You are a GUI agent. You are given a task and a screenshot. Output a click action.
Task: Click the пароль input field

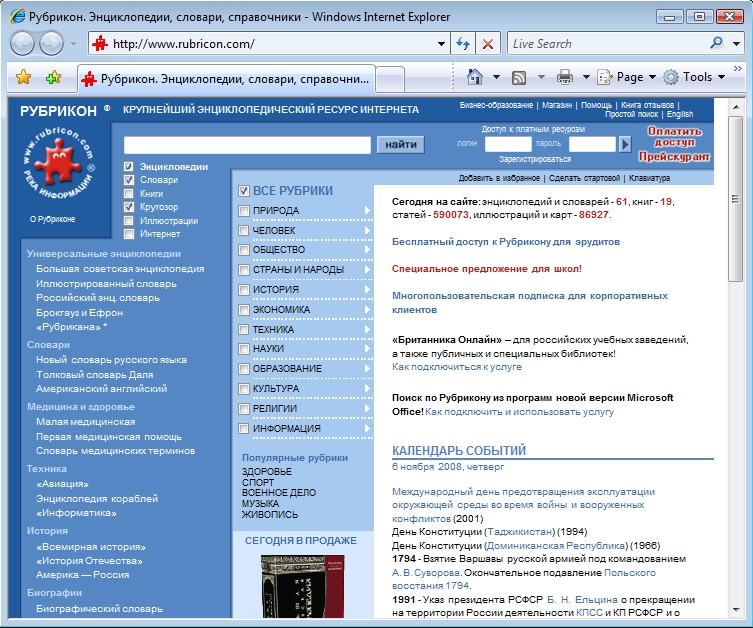(x=592, y=144)
